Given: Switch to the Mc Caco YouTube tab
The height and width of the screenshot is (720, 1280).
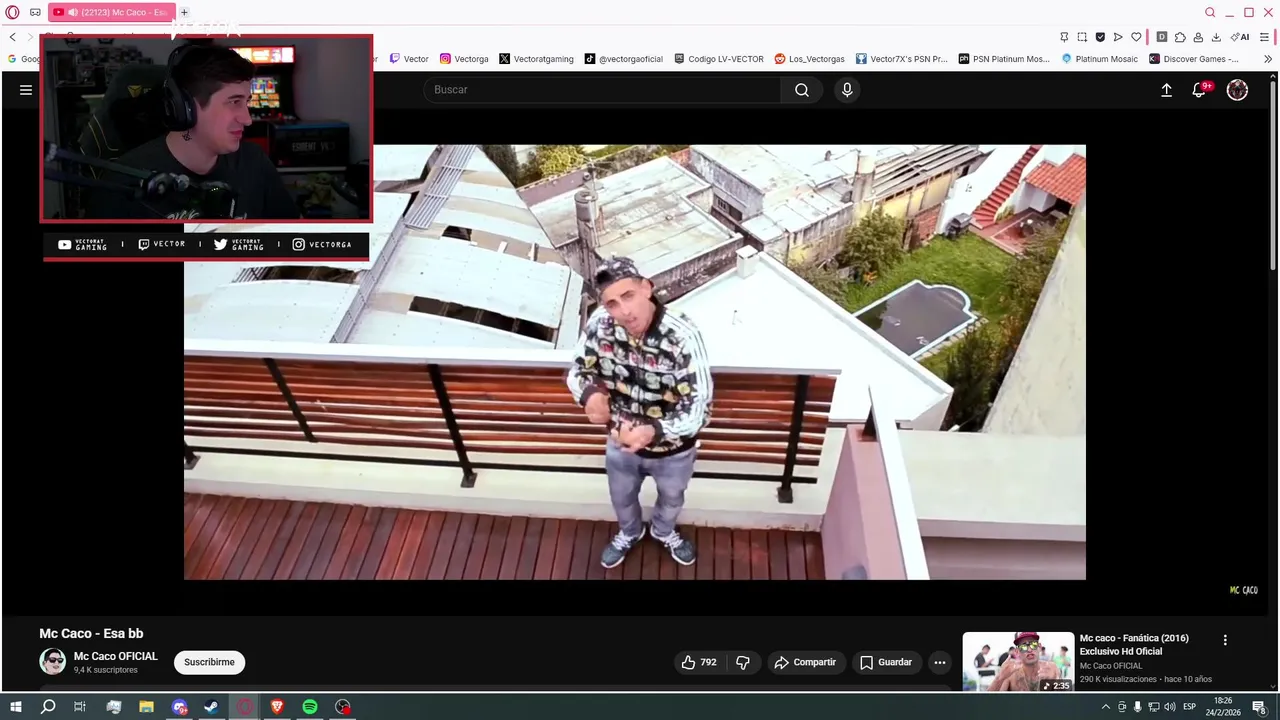Looking at the screenshot, I should (111, 12).
